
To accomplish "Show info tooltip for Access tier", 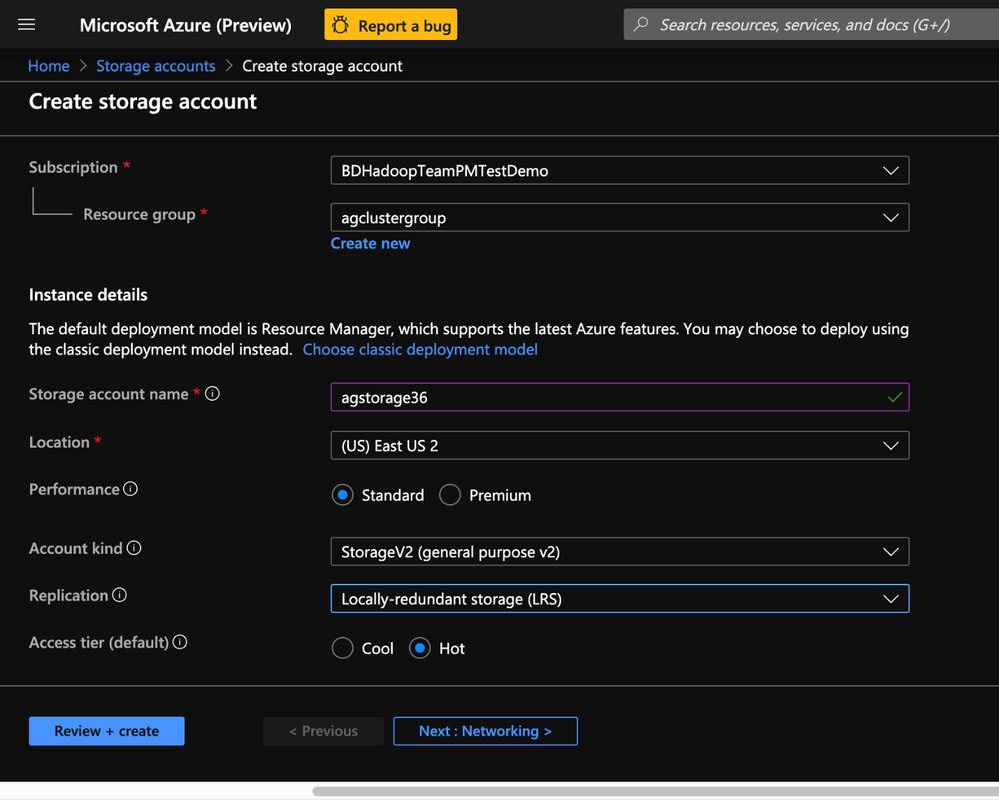I will [x=180, y=642].
